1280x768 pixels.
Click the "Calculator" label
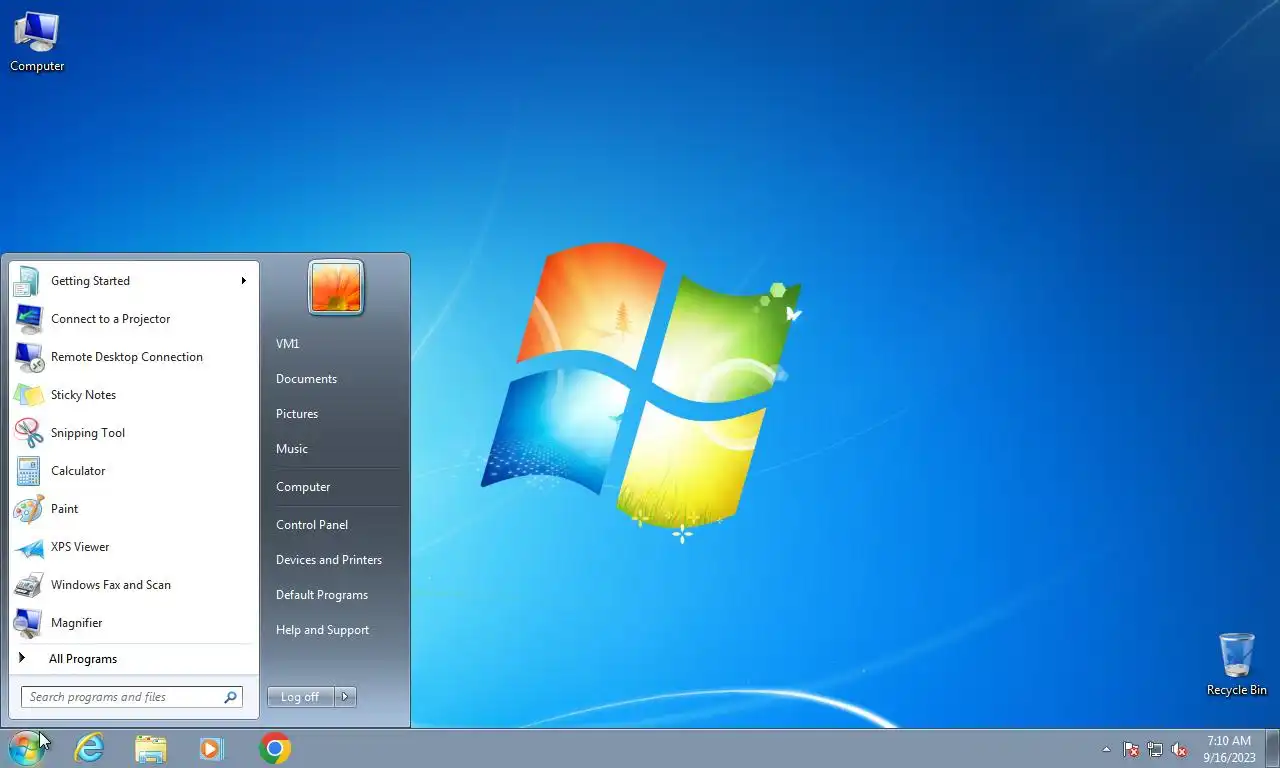click(x=78, y=471)
